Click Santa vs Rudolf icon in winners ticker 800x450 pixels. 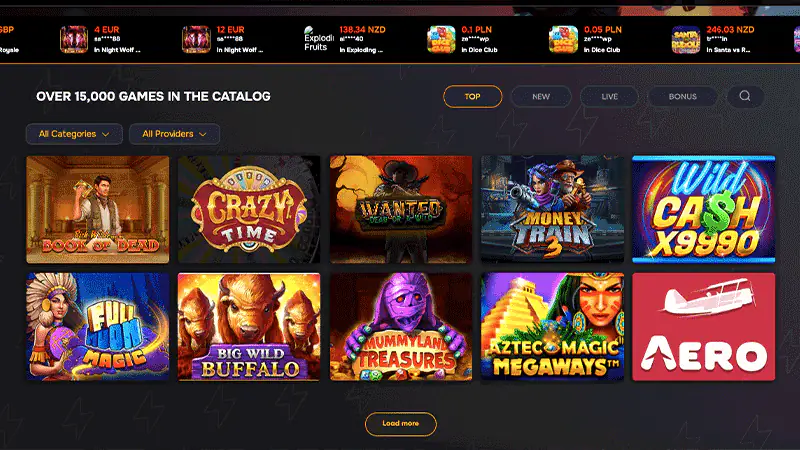pos(686,39)
